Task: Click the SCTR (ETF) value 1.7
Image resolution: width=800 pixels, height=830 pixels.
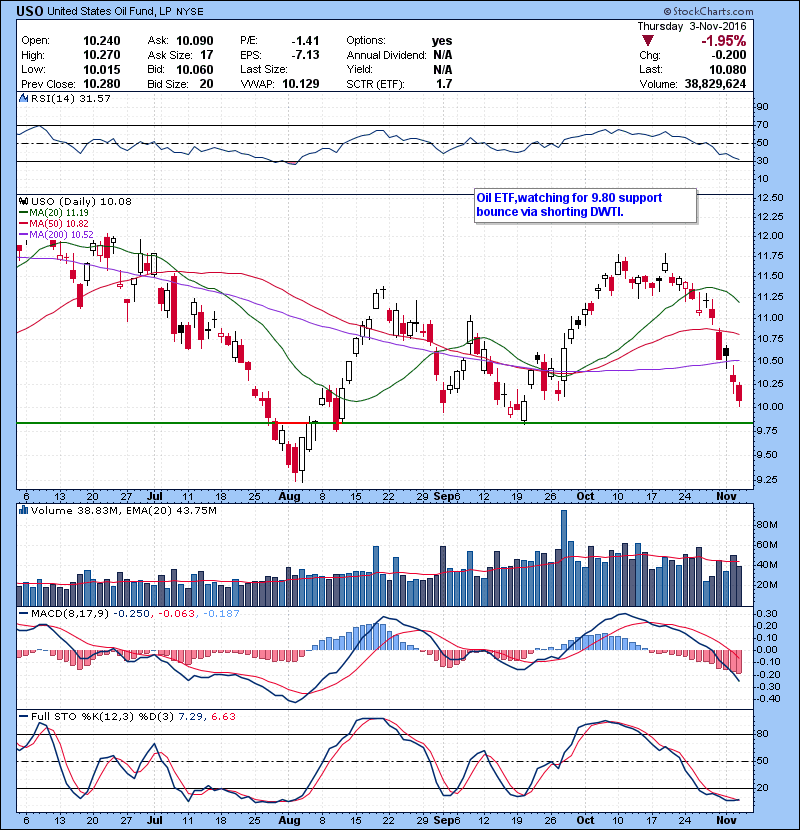Action: tap(445, 84)
